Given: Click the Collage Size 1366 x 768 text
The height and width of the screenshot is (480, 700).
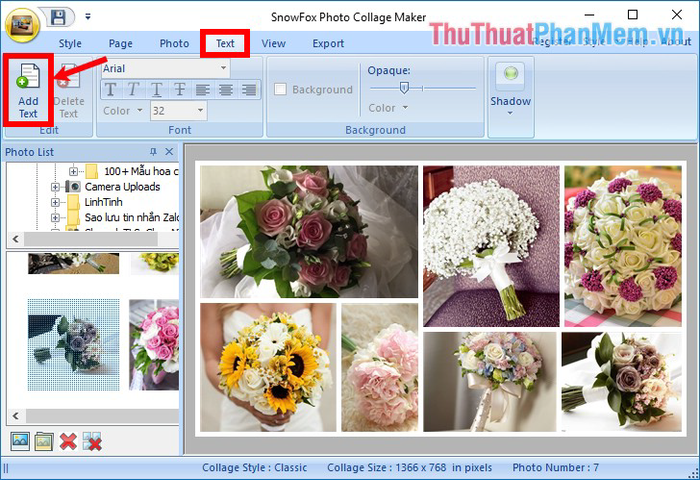Looking at the screenshot, I should point(409,467).
